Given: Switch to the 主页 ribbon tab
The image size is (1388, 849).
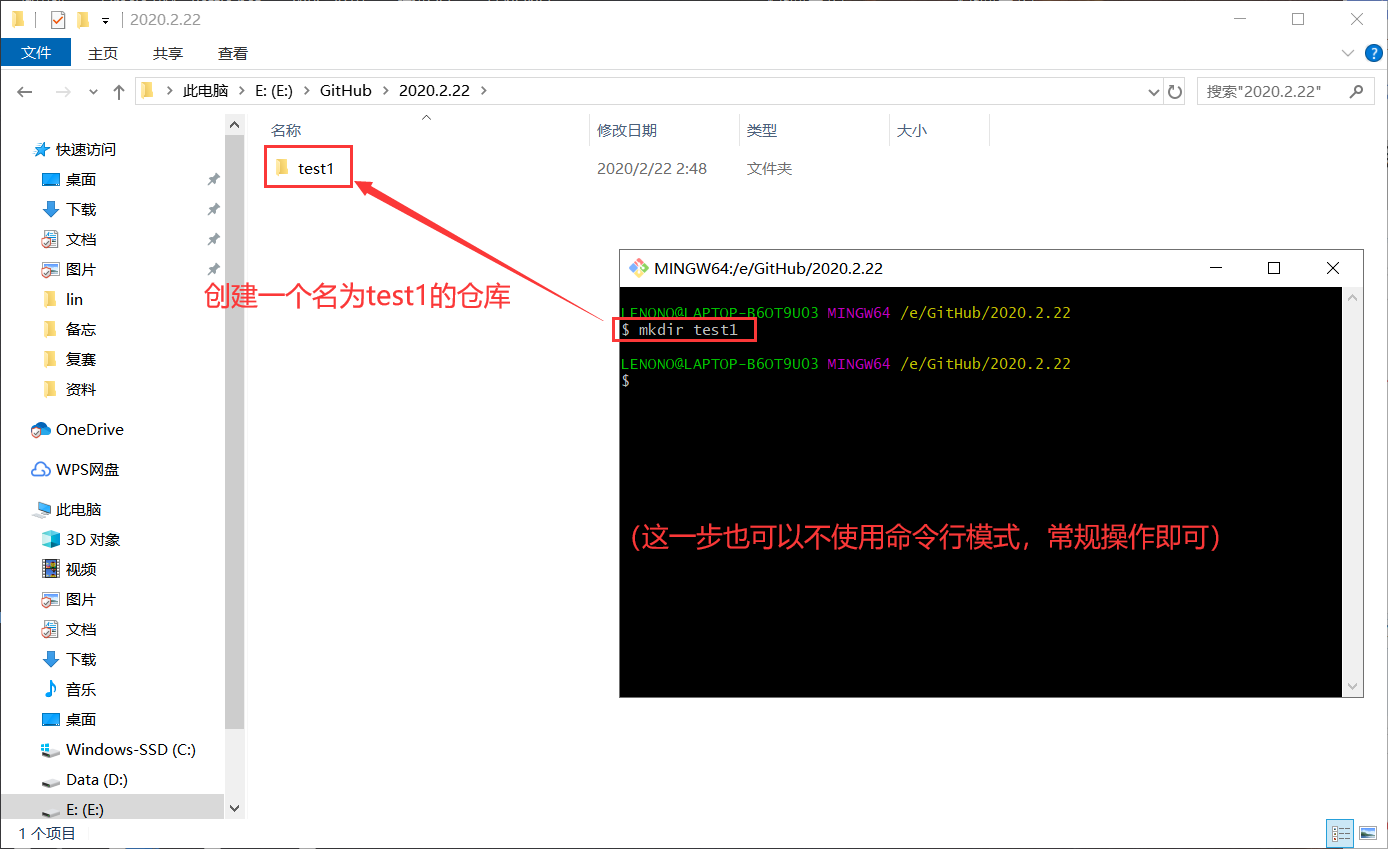Looking at the screenshot, I should 103,53.
